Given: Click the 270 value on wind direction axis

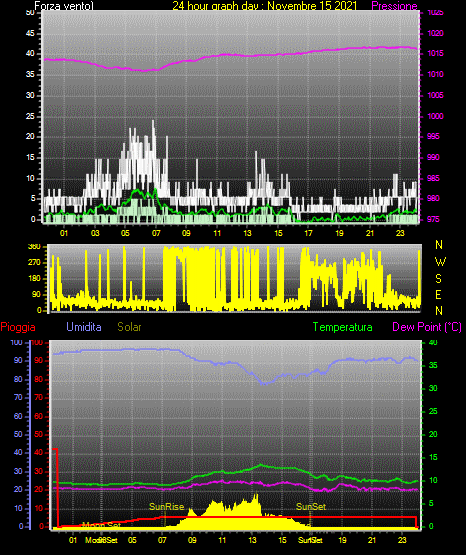Looking at the screenshot, I should (x=34, y=263).
